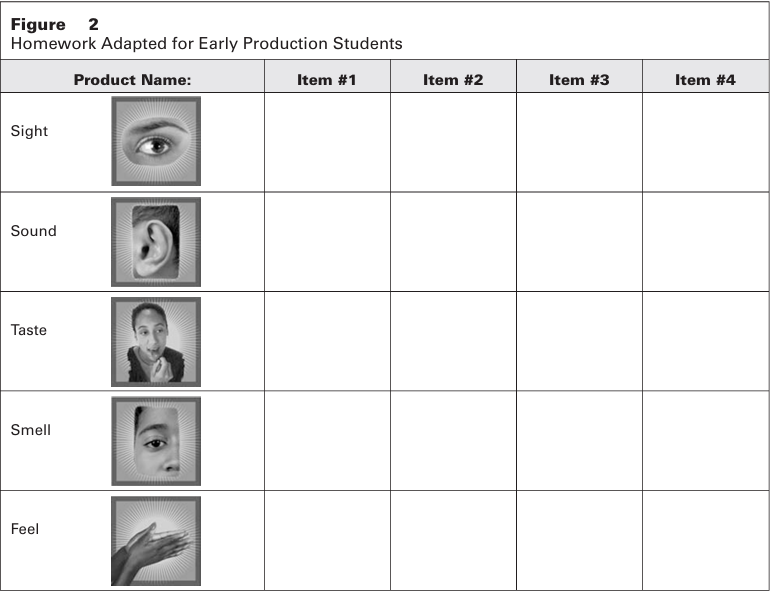Image resolution: width=772 pixels, height=593 pixels.
Task: Click the Taste row Item #3 cell
Action: 579,341
